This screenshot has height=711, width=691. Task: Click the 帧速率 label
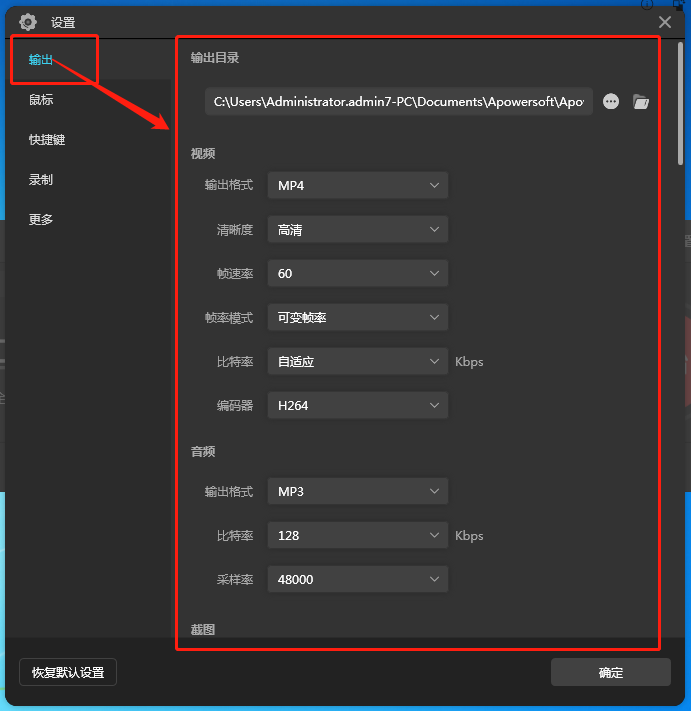(235, 274)
